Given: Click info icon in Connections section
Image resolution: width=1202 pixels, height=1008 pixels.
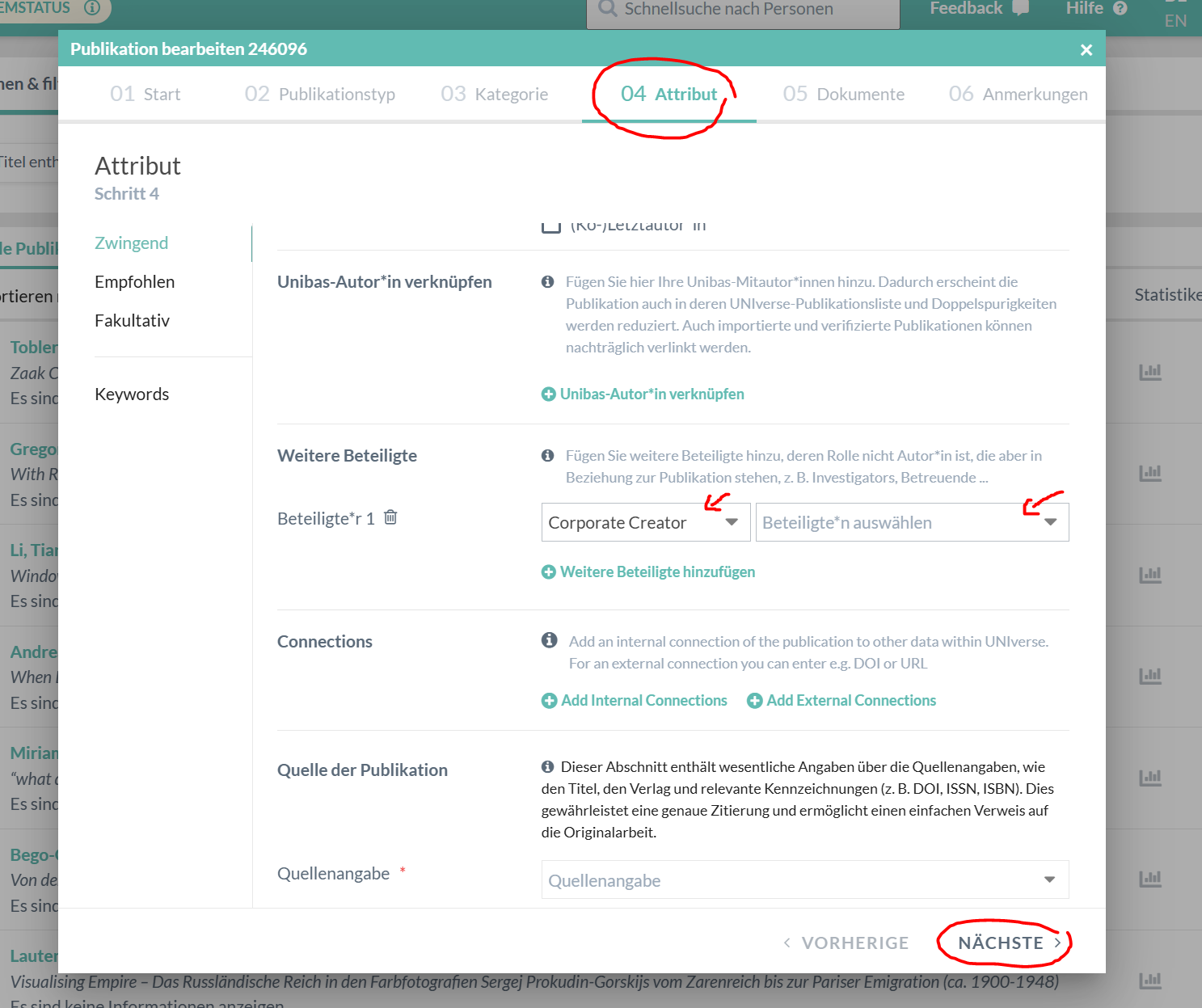Looking at the screenshot, I should 550,640.
